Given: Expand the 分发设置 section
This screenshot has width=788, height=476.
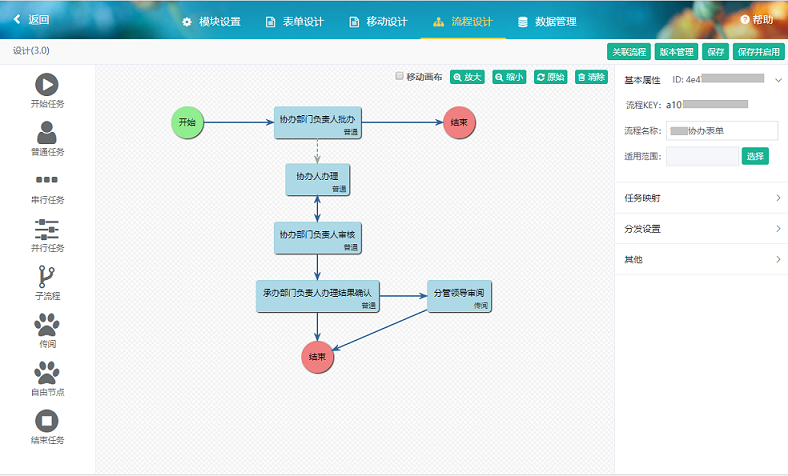Looking at the screenshot, I should click(700, 229).
